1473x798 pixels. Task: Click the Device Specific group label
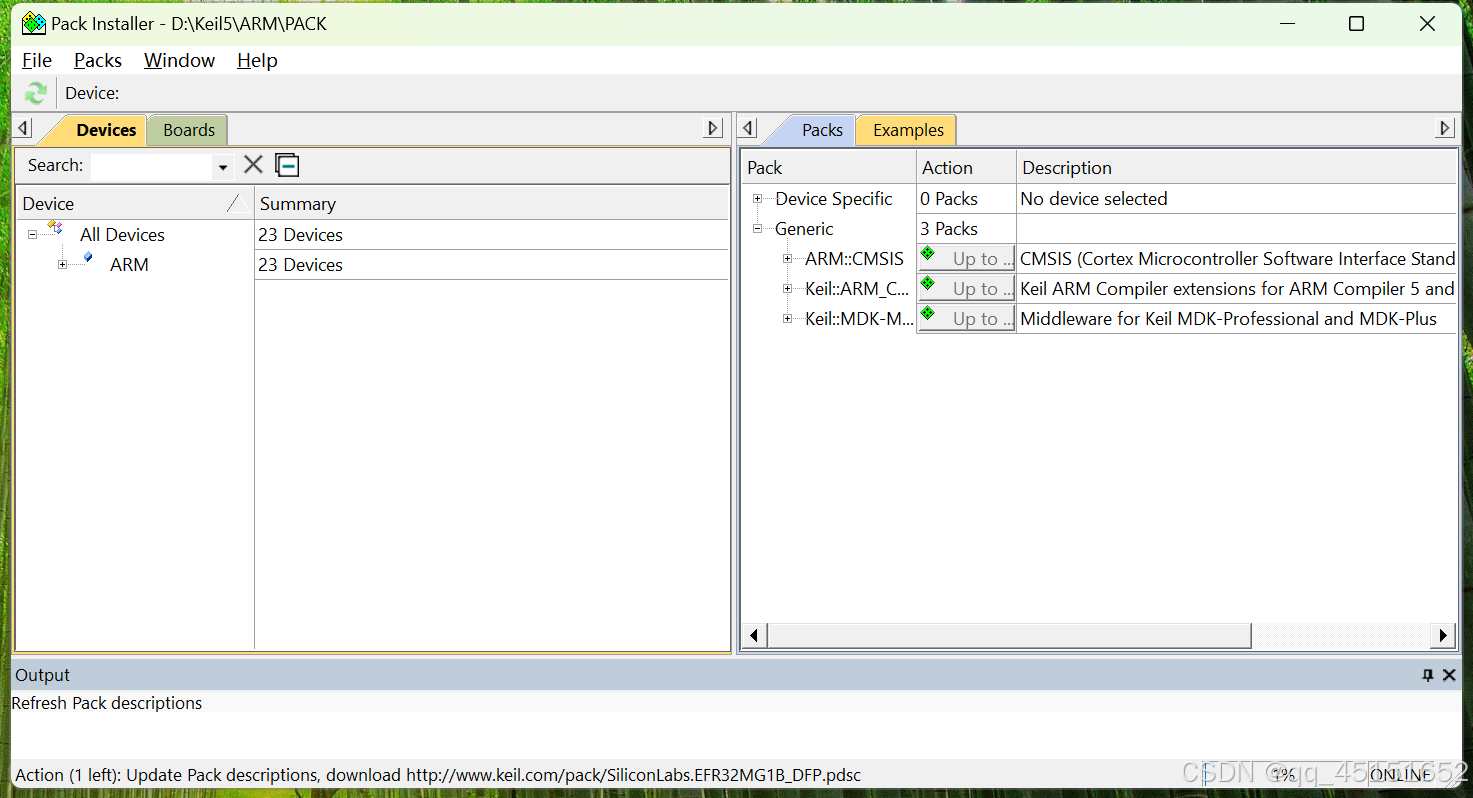tap(833, 199)
